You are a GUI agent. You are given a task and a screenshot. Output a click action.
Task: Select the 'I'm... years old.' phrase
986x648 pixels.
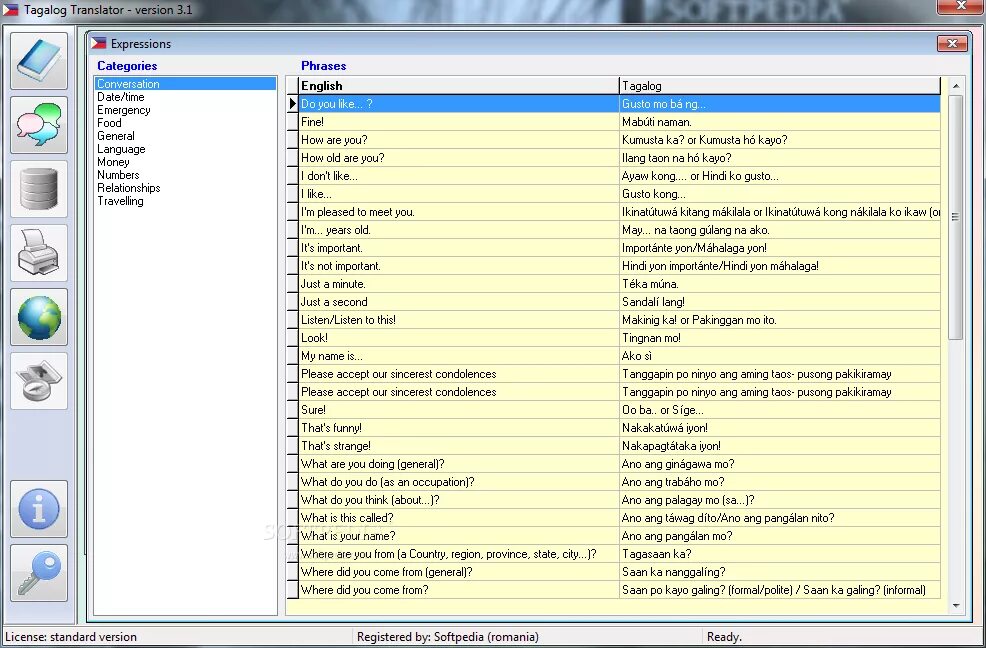click(x=458, y=230)
